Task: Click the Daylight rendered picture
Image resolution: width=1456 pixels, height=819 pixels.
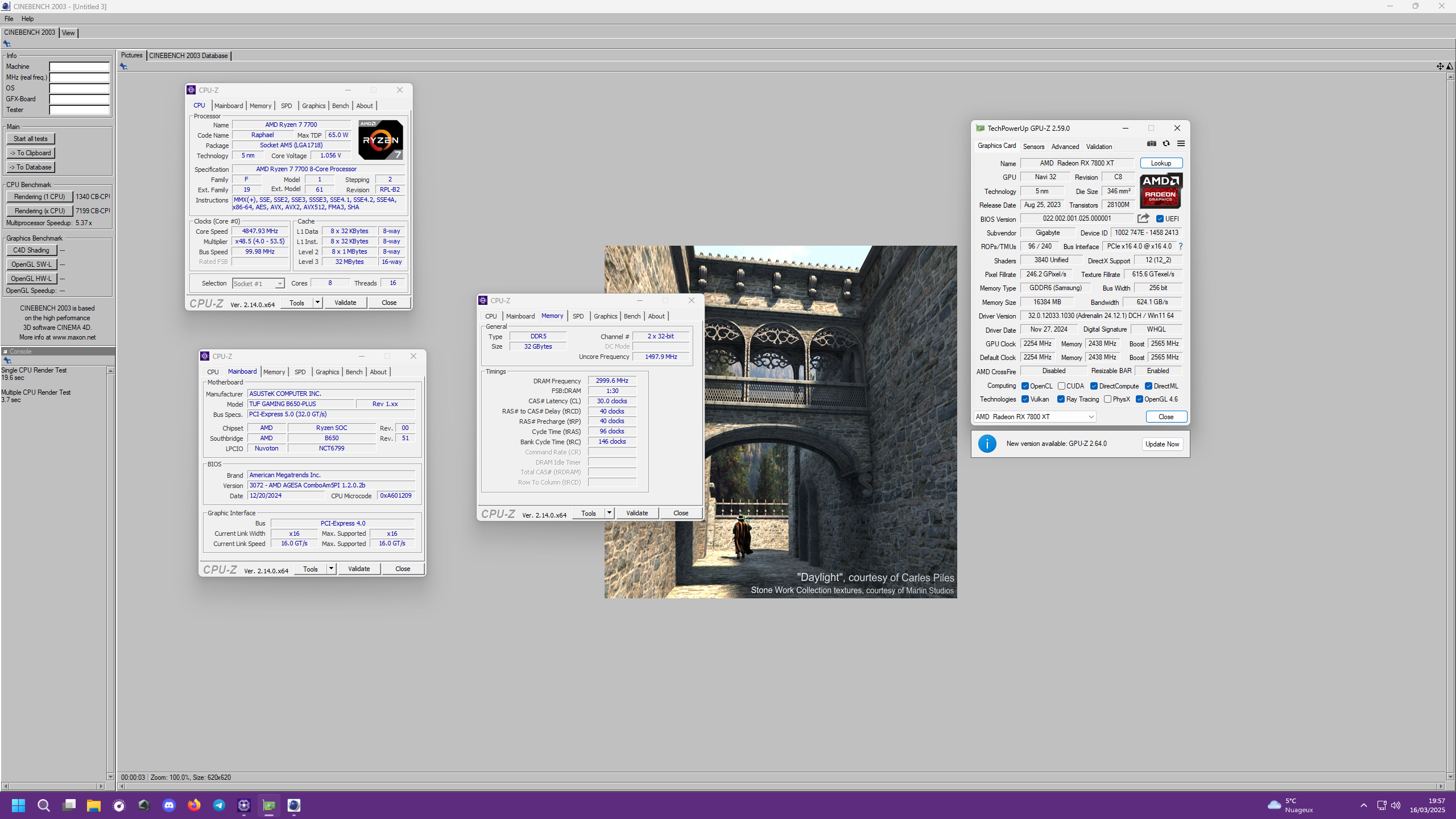Action: [780, 421]
